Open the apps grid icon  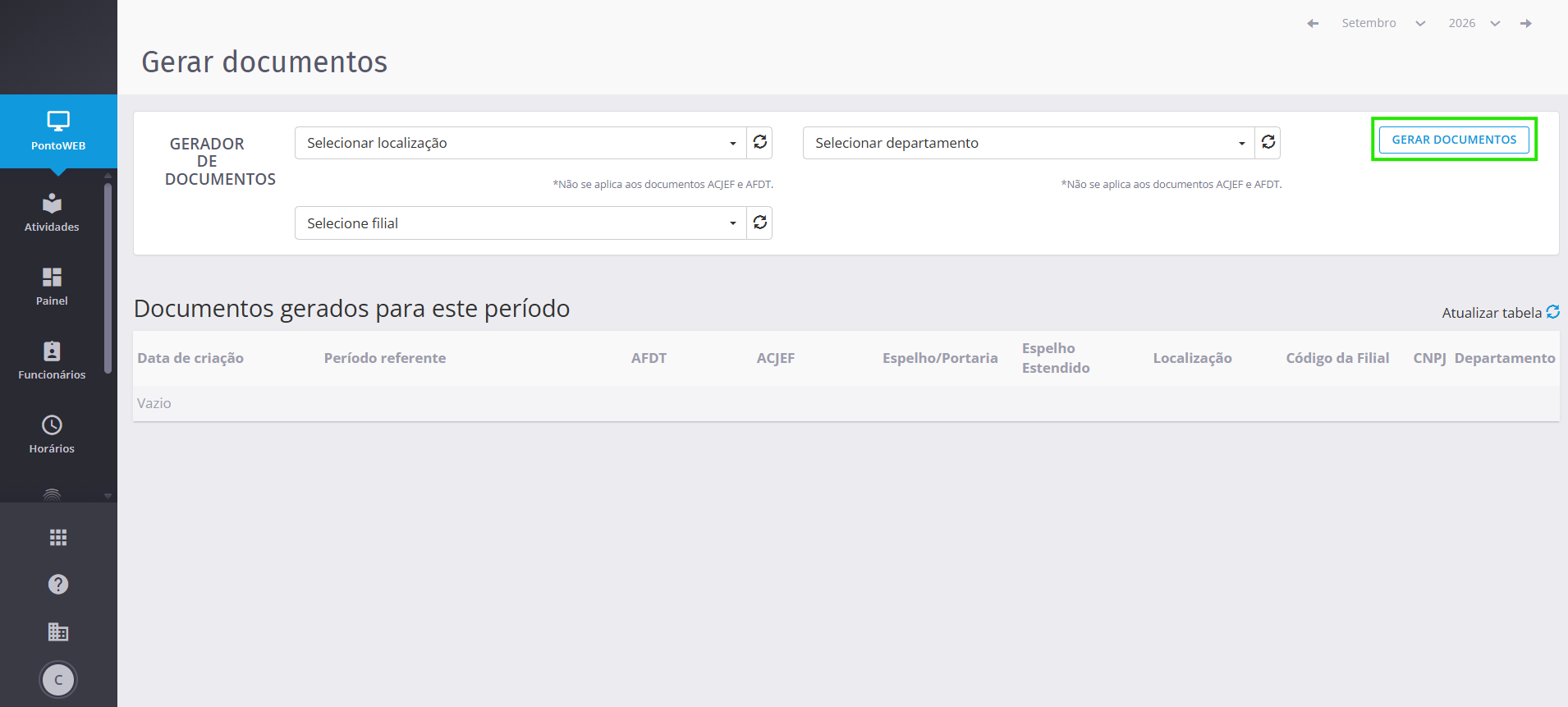coord(58,537)
